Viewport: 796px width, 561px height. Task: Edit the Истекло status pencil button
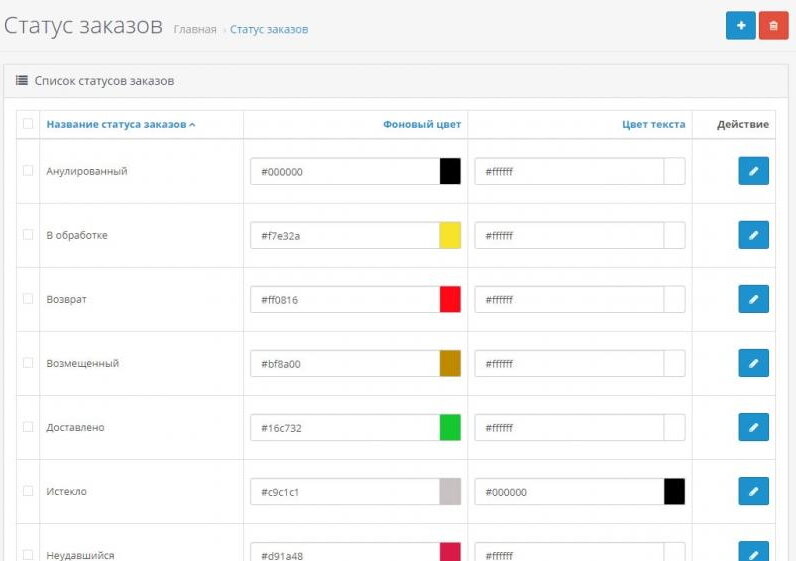[x=753, y=491]
